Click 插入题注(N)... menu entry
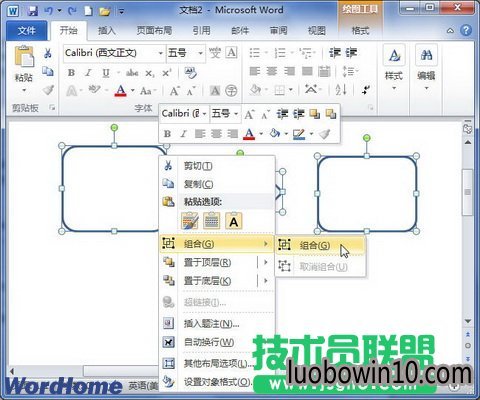Screen dimensions: 480x400 [217, 323]
